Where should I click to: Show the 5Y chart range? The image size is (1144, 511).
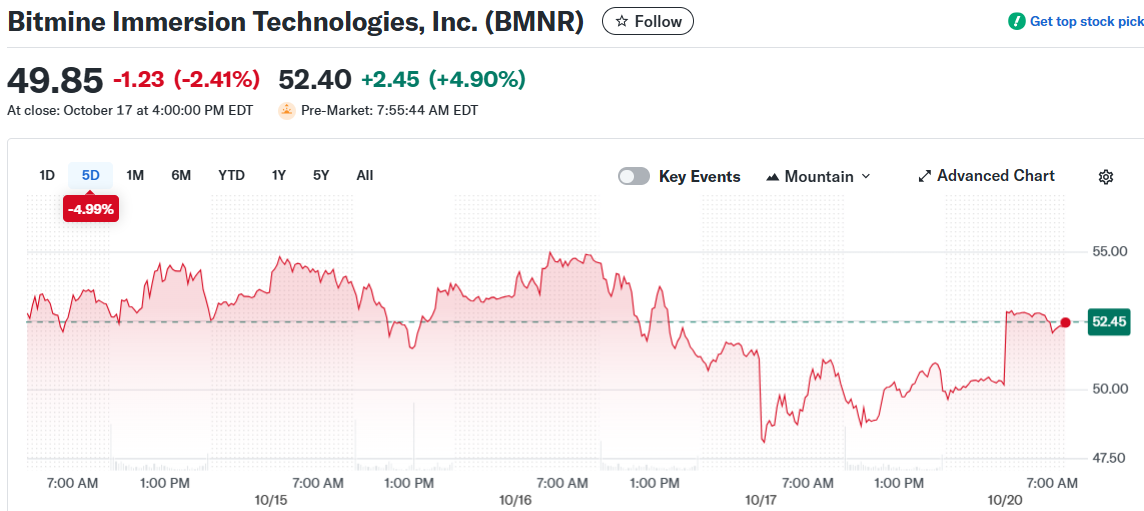pyautogui.click(x=321, y=175)
